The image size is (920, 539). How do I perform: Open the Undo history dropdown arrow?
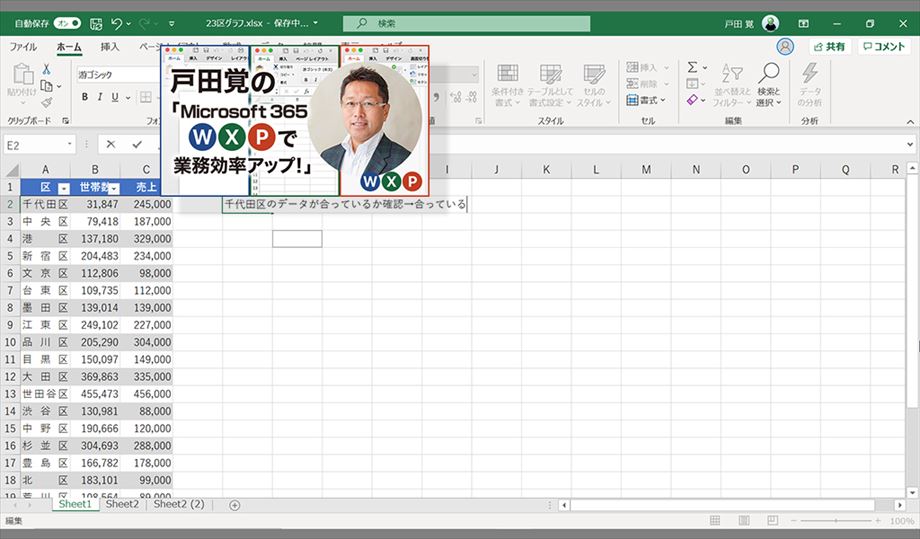[x=128, y=24]
